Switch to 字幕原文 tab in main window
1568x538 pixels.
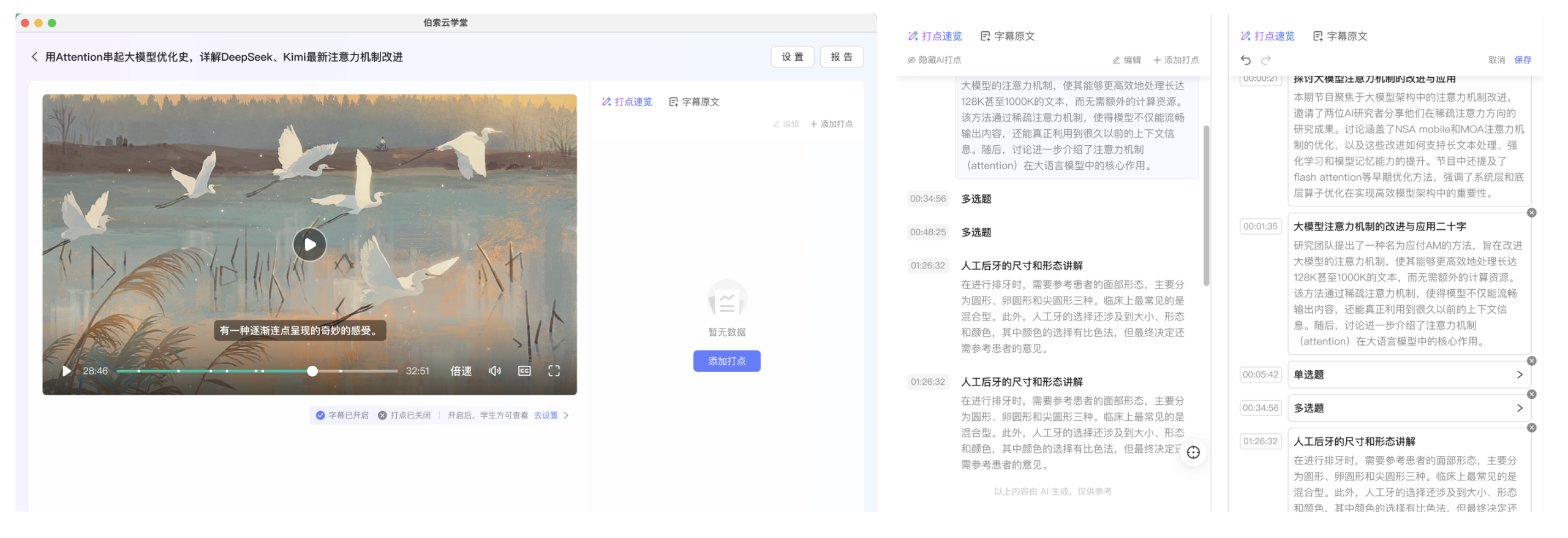point(694,102)
